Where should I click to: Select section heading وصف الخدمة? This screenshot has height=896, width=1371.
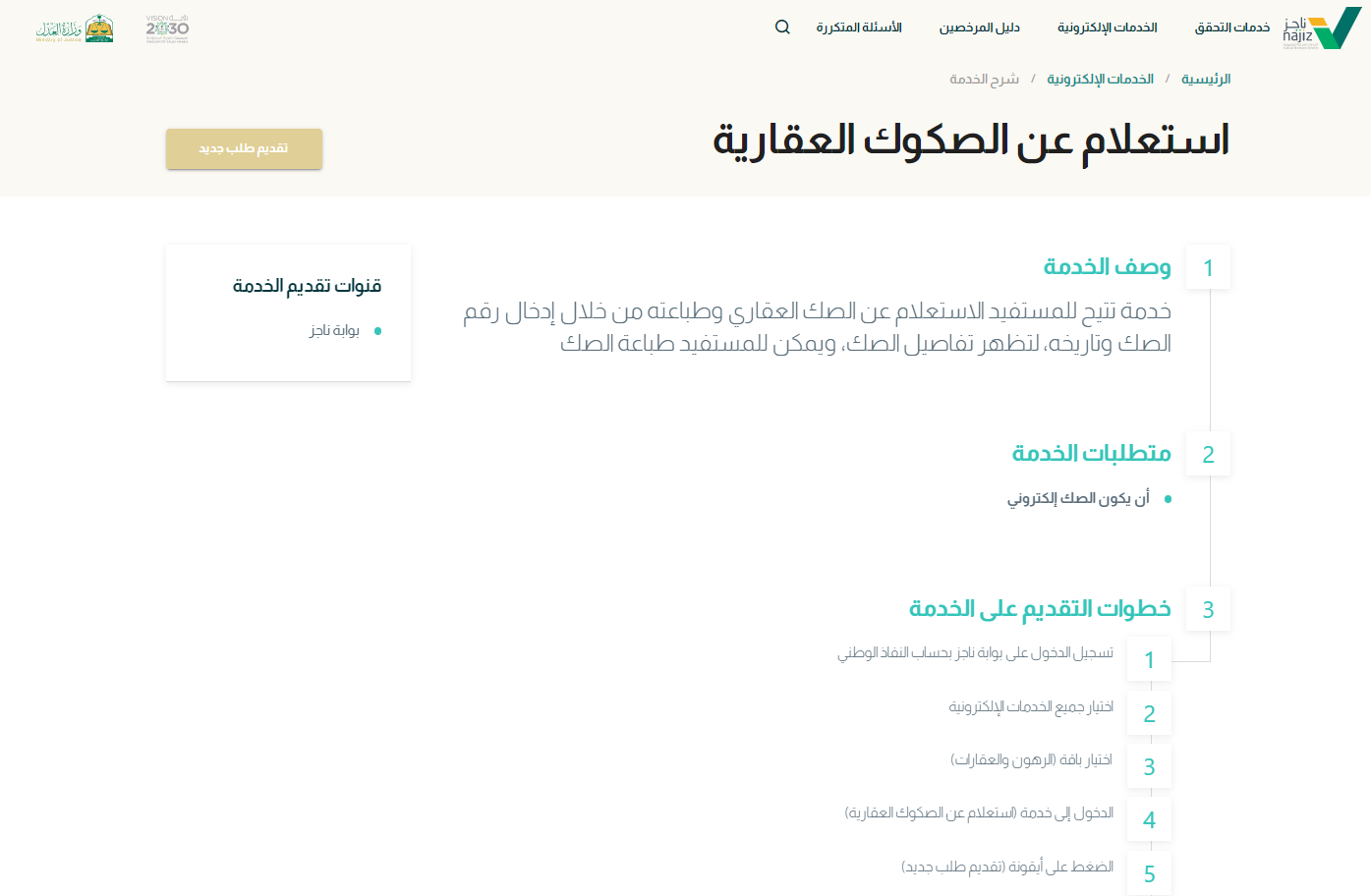(x=1108, y=267)
